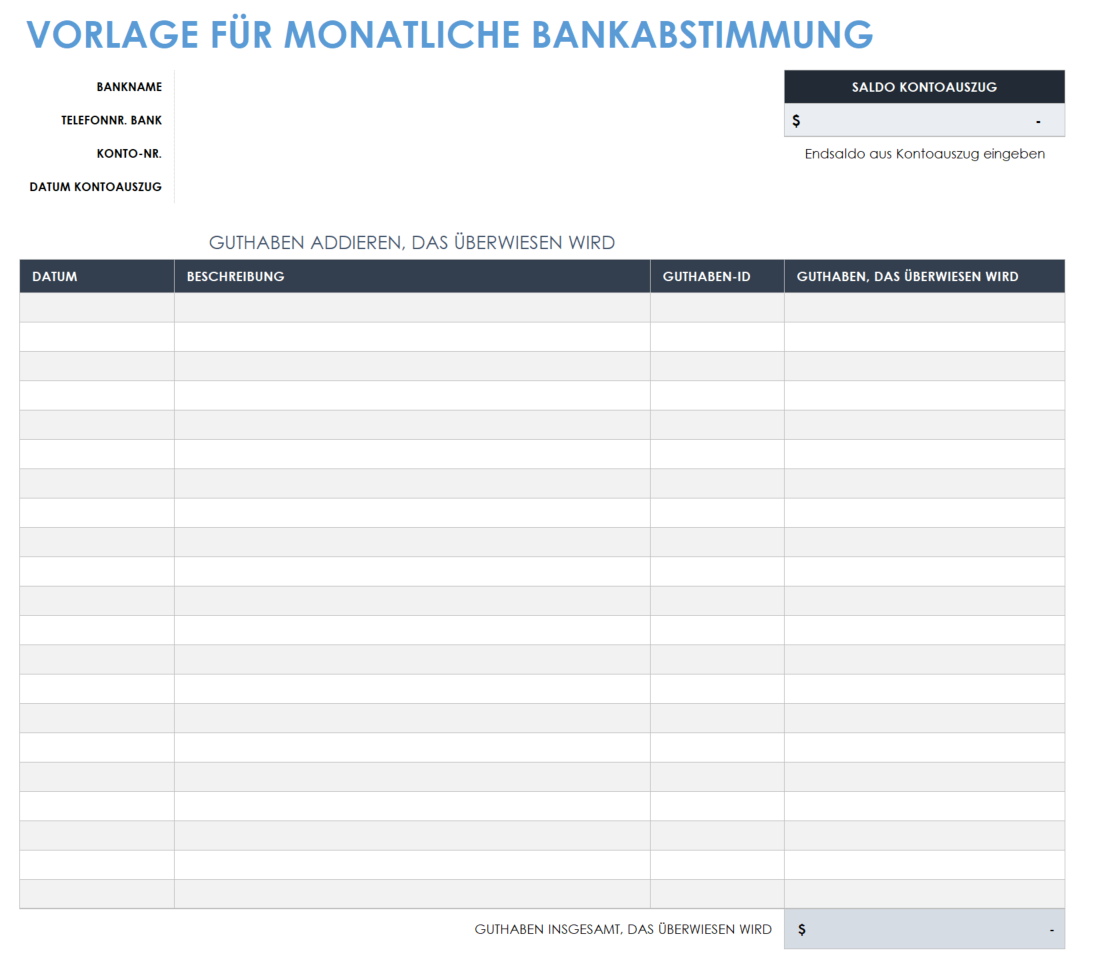The width and height of the screenshot is (1094, 964).
Task: Click the first row cell under GUTHABEN-ID
Action: (x=717, y=308)
